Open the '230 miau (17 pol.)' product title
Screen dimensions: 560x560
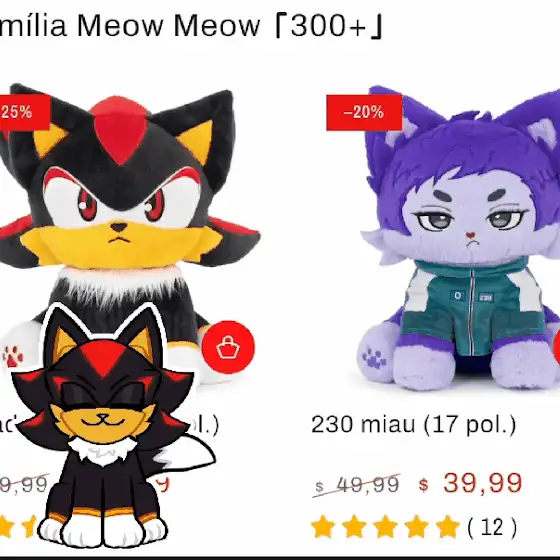click(x=414, y=425)
